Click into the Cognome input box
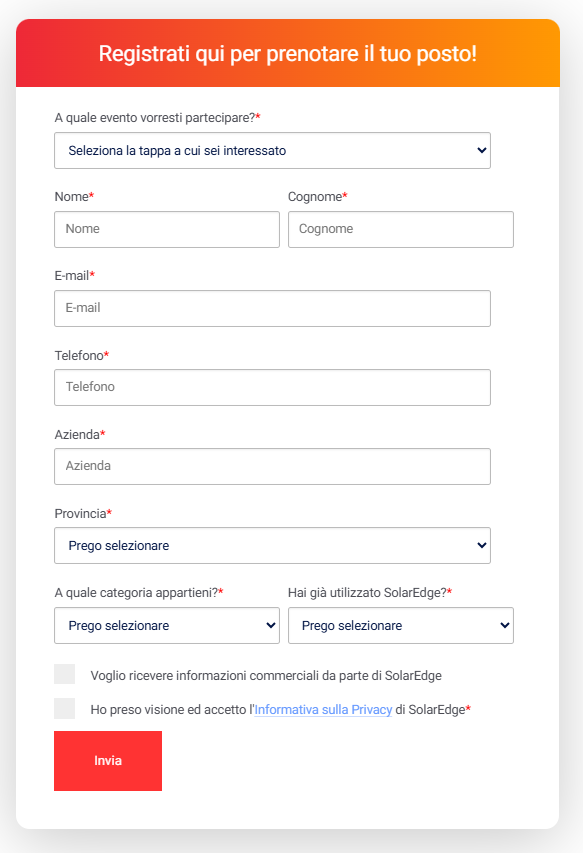This screenshot has width=583, height=853. pyautogui.click(x=401, y=230)
